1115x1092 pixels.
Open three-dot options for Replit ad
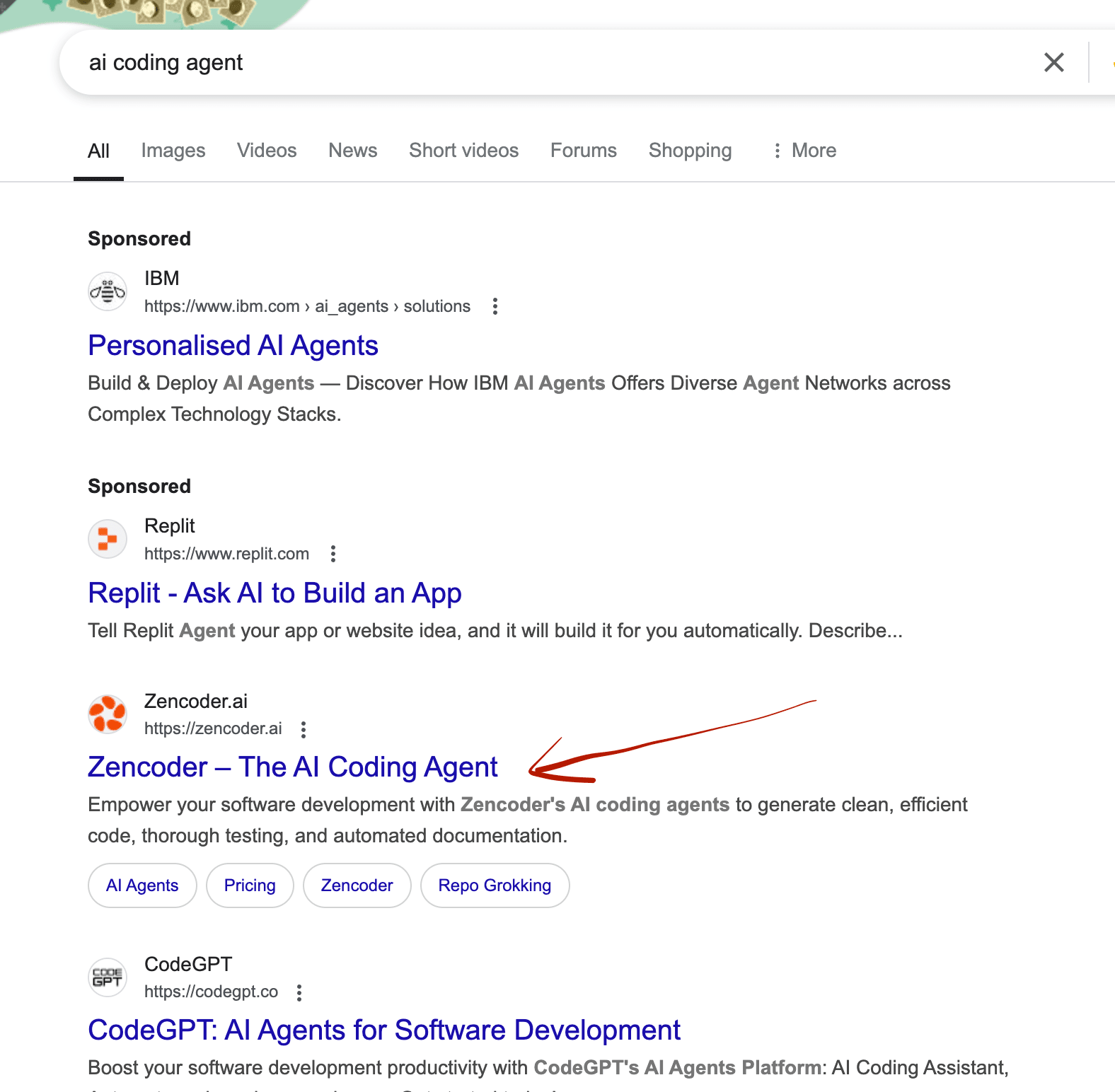click(333, 554)
